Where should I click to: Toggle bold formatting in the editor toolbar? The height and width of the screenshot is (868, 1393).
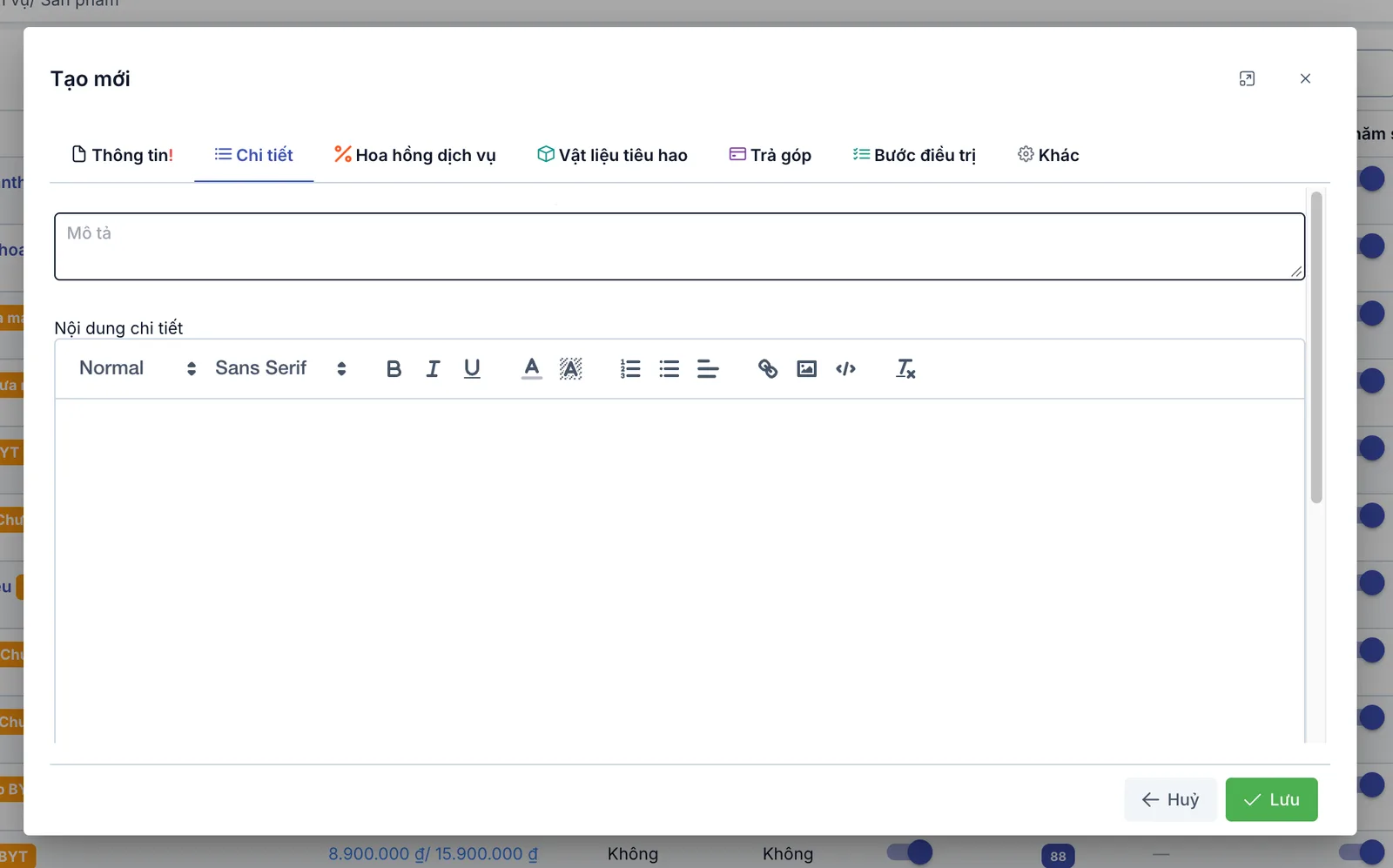pyautogui.click(x=394, y=369)
